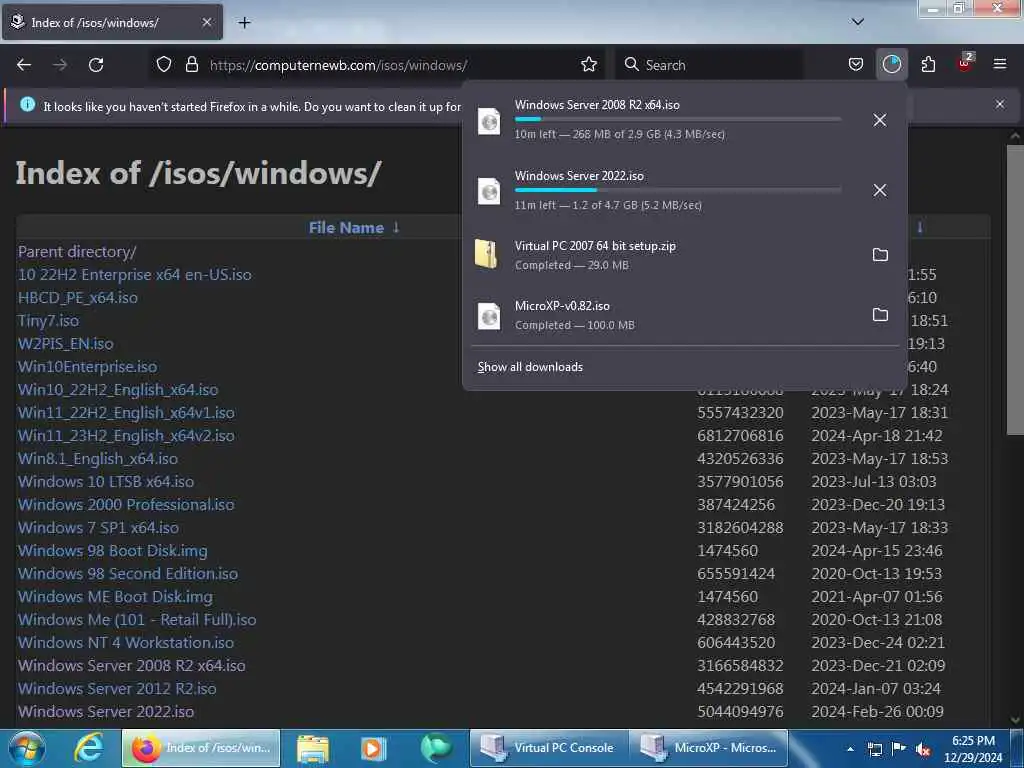Click the page vertical scrollbar thumb
Screen dimensions: 1024x768
[1015, 289]
